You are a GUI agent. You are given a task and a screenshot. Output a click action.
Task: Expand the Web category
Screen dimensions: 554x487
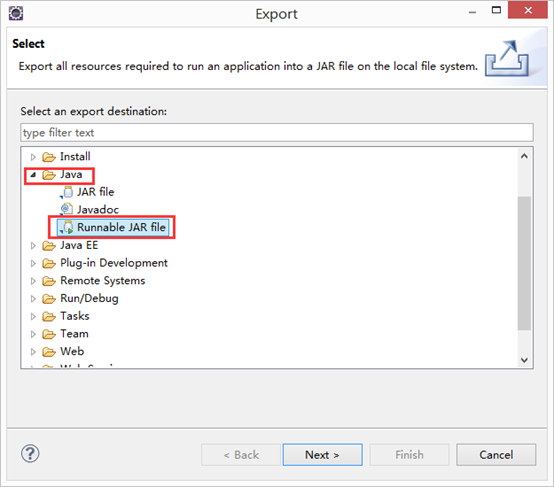coord(33,352)
